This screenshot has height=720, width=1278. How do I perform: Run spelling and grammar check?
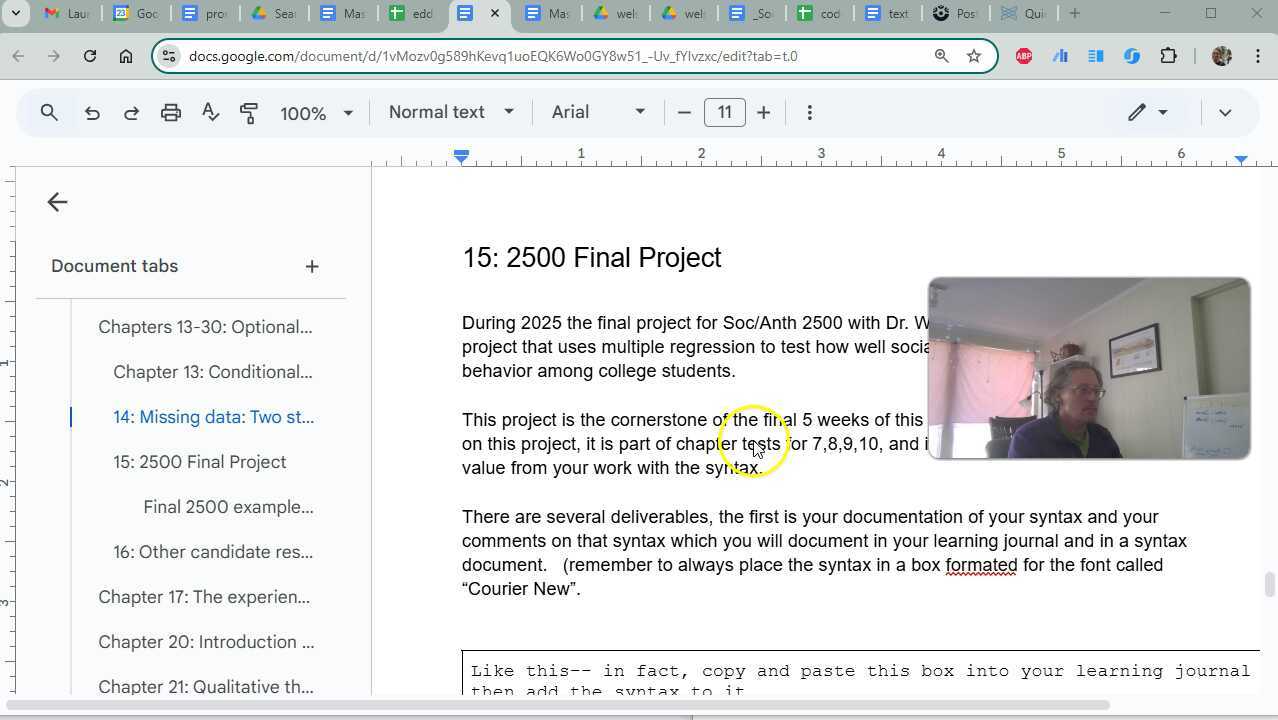coord(210,113)
